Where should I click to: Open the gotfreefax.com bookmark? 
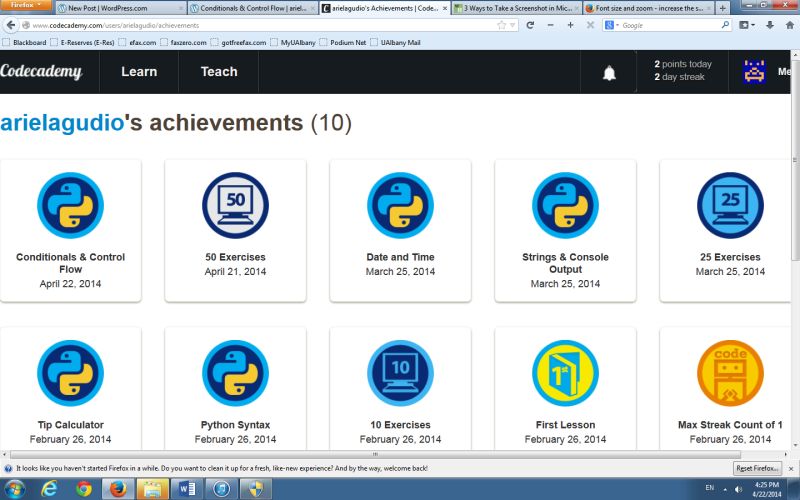click(x=239, y=42)
